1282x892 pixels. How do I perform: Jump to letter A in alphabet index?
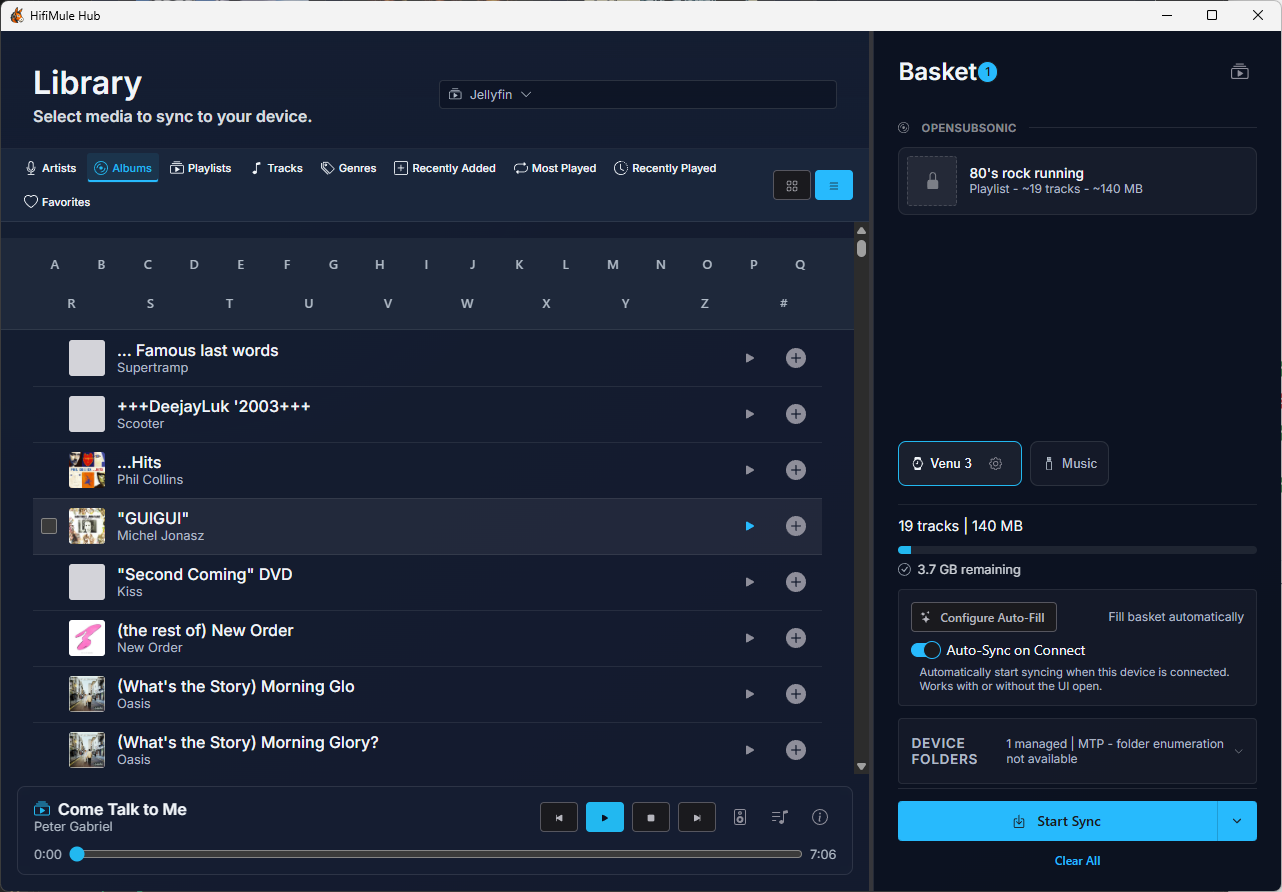[55, 265]
